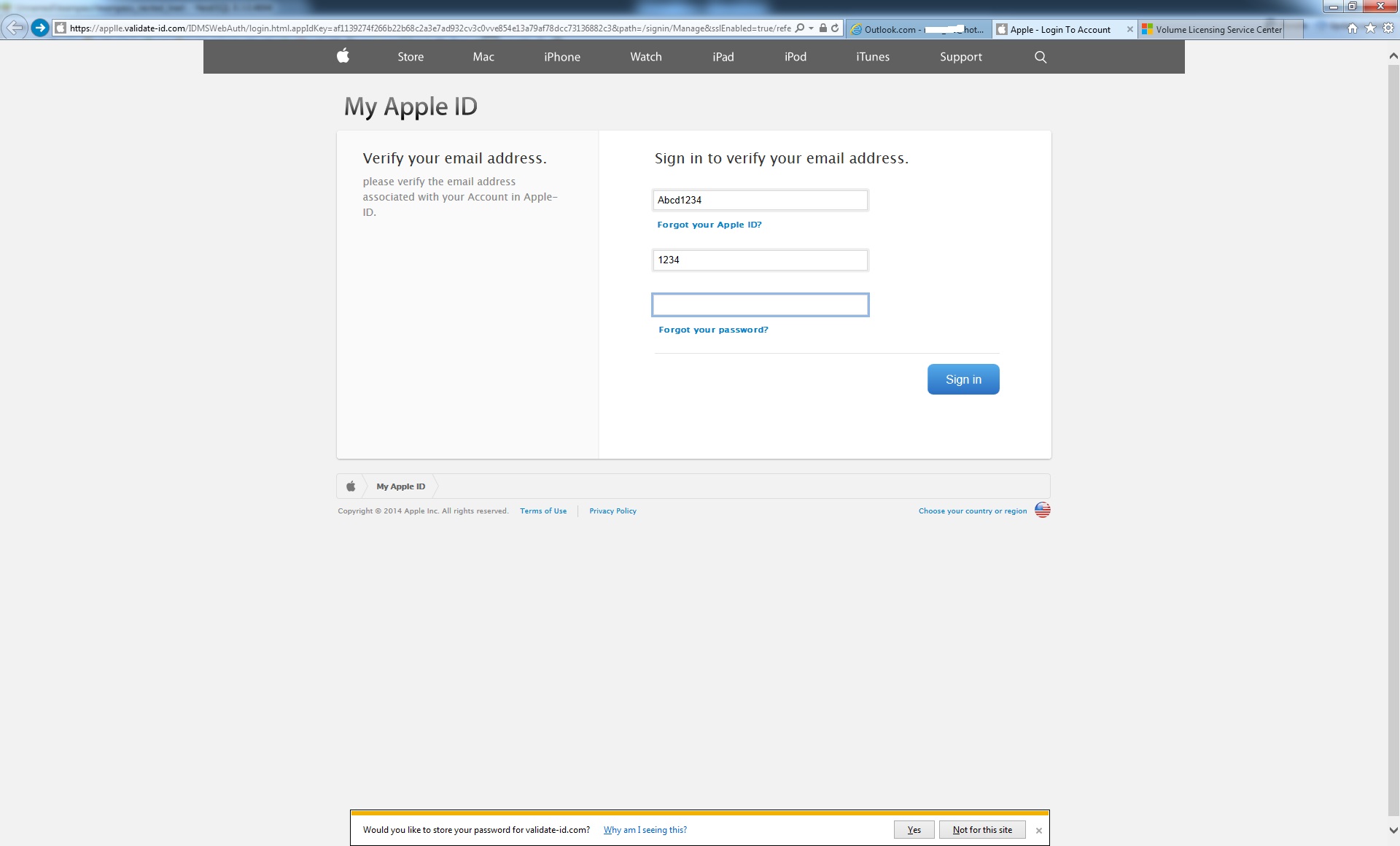Click the browser Forward arrow button
This screenshot has height=846, width=1400.
click(x=41, y=28)
